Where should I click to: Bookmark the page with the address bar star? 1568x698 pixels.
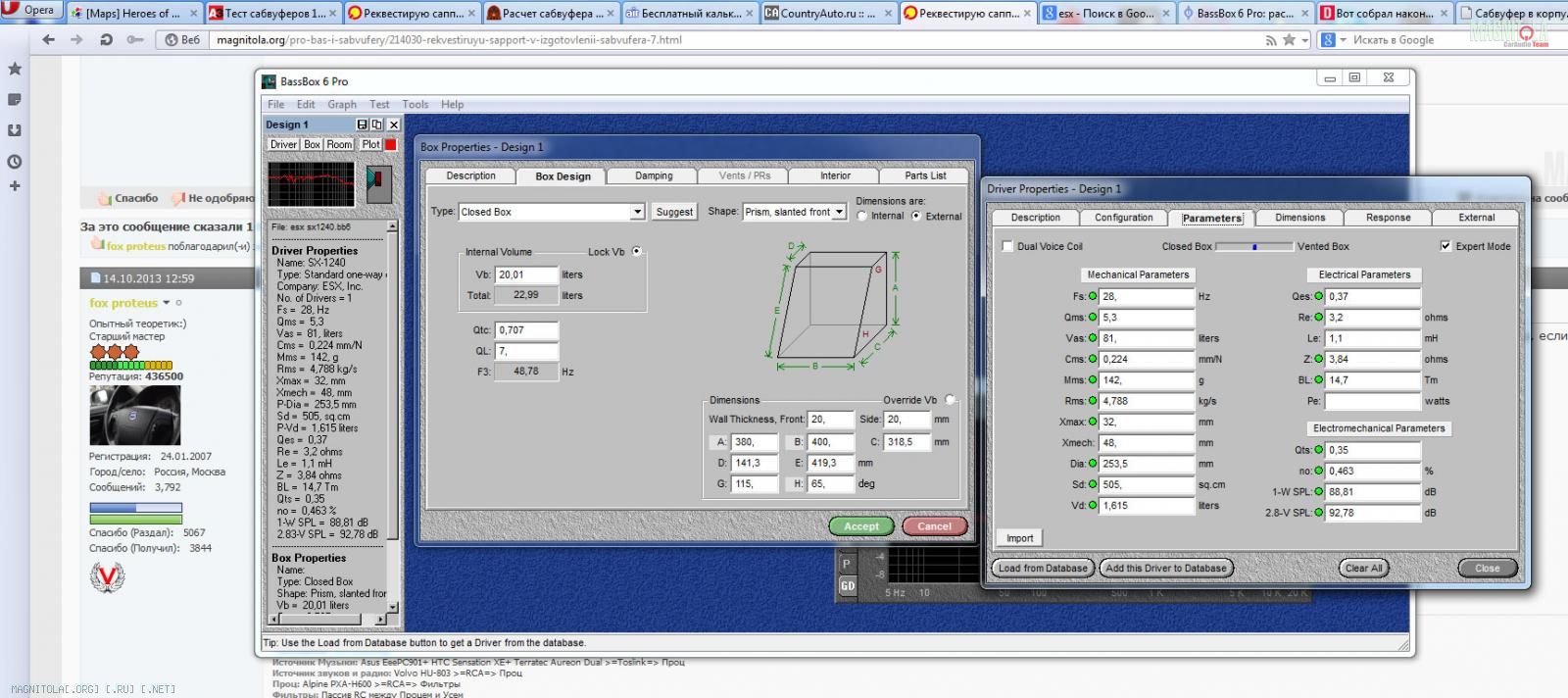click(1290, 40)
